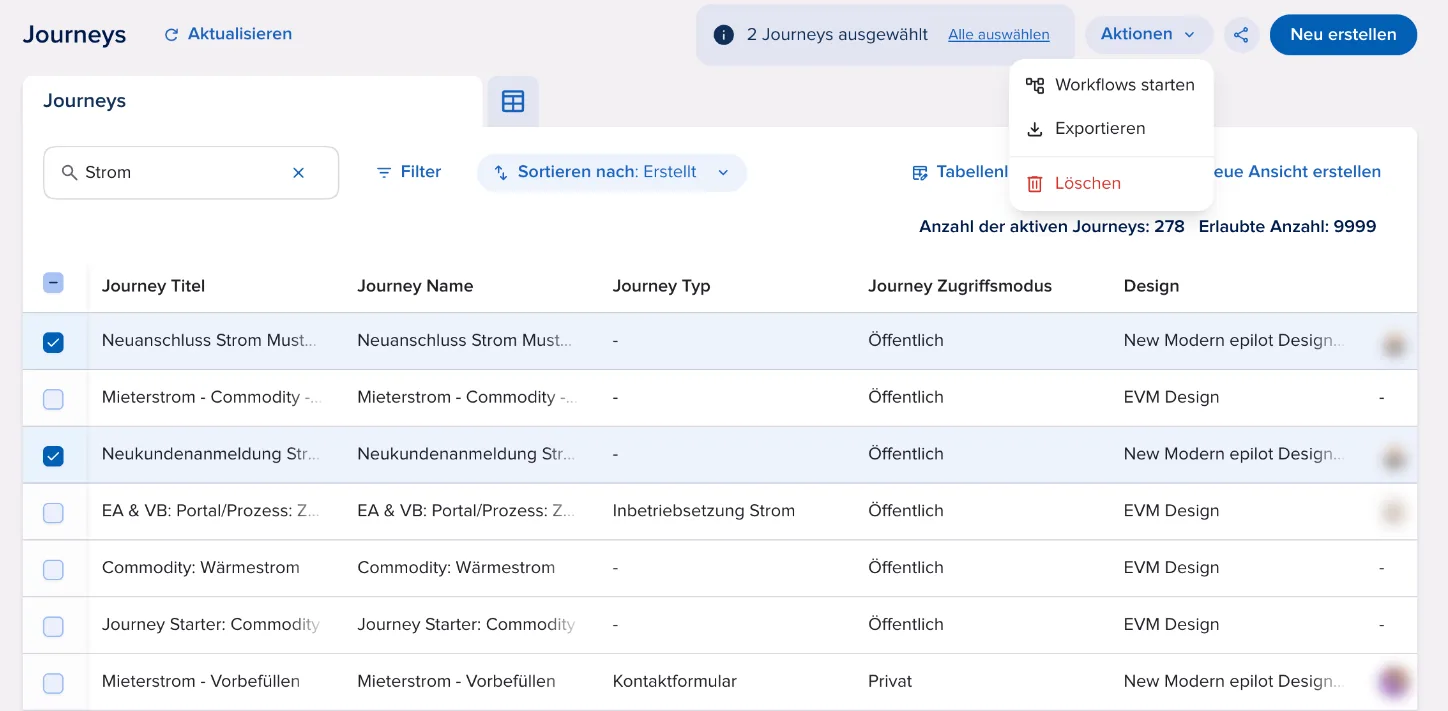The height and width of the screenshot is (711, 1448).
Task: Open the Filter button
Action: click(x=408, y=172)
